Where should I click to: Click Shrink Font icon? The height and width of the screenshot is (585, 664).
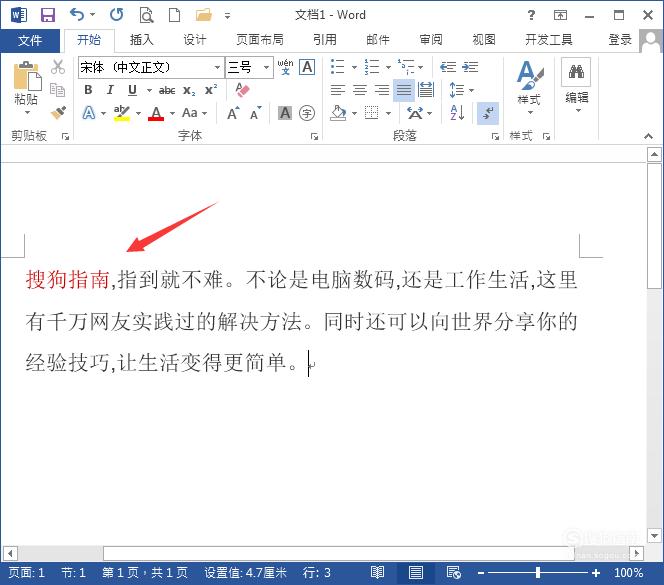tap(255, 113)
